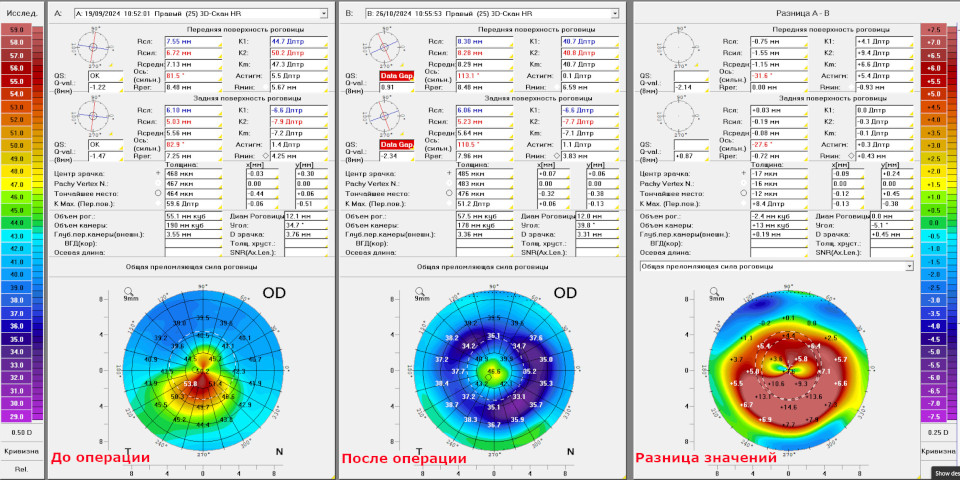Click exam A anterior K2 value 50.2 Дптр

(299, 53)
